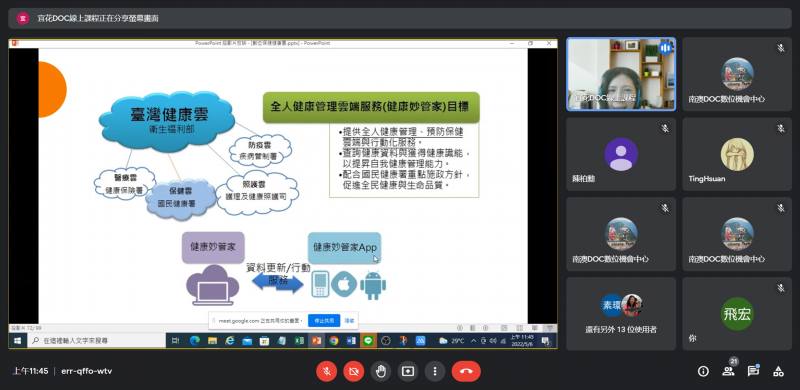Image resolution: width=800 pixels, height=390 pixels.
Task: Open Microsoft Store on the shared taskbar
Action: (264, 340)
